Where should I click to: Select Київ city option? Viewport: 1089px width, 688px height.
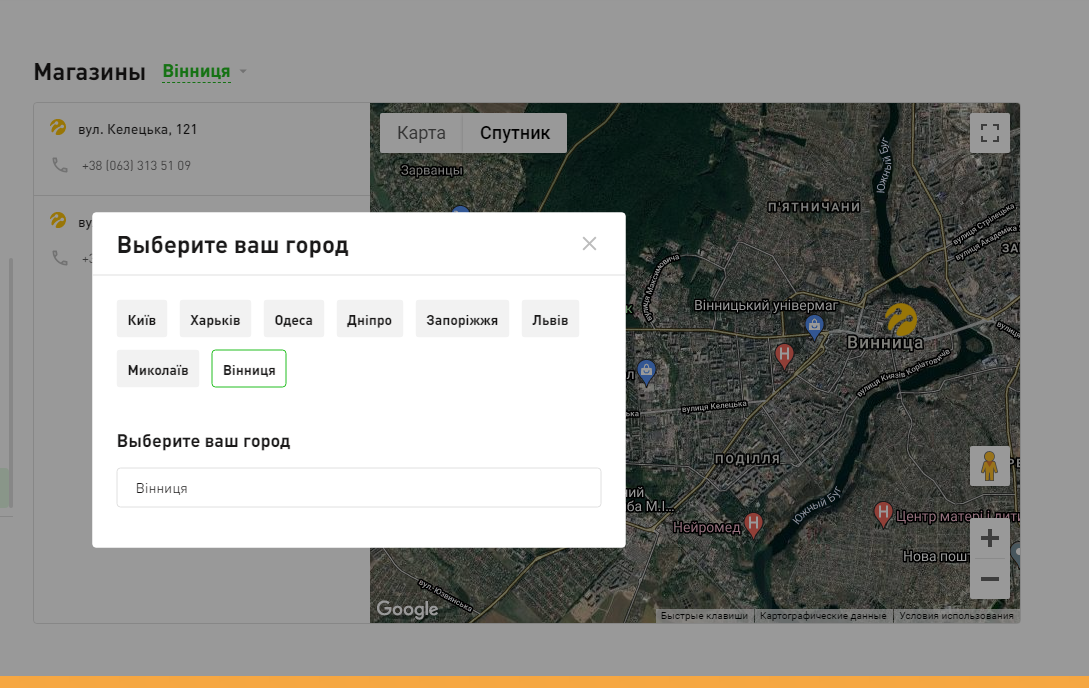[142, 319]
